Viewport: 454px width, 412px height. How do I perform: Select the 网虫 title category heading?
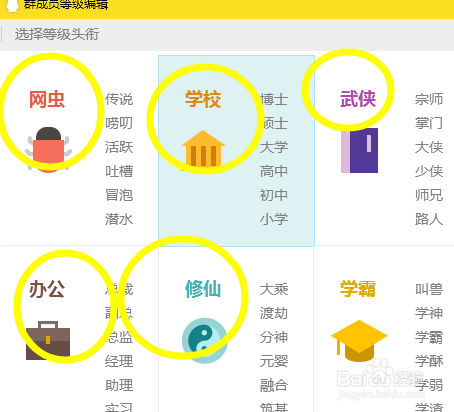tap(47, 99)
